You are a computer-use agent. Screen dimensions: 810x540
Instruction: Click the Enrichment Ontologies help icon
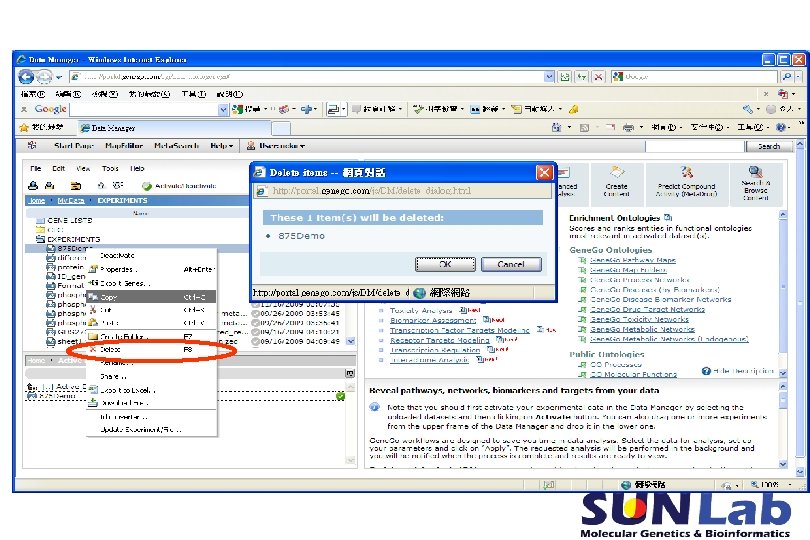667,218
